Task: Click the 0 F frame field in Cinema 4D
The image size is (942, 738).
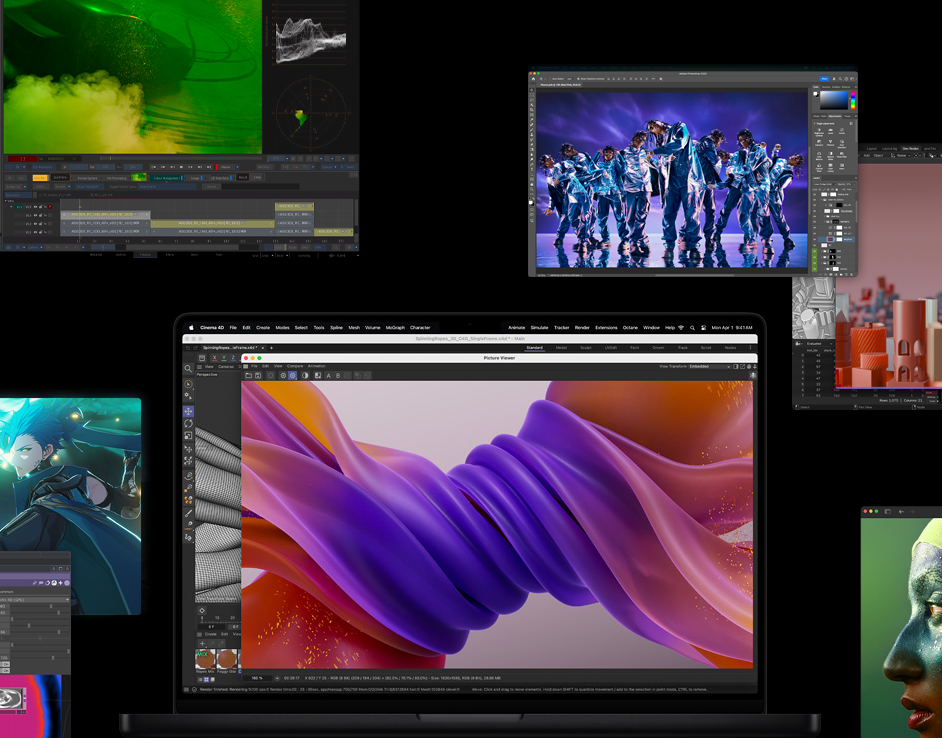Action: pos(211,627)
